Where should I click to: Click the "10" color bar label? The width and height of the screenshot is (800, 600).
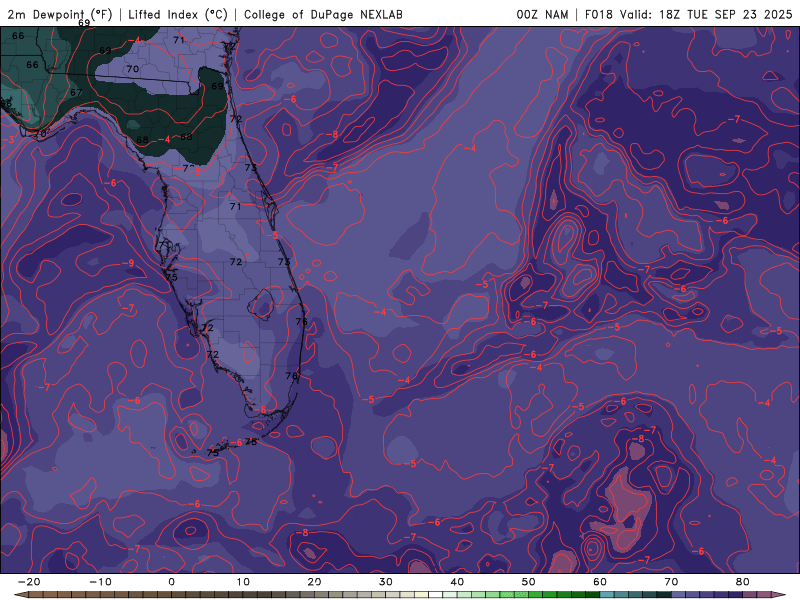(x=243, y=582)
